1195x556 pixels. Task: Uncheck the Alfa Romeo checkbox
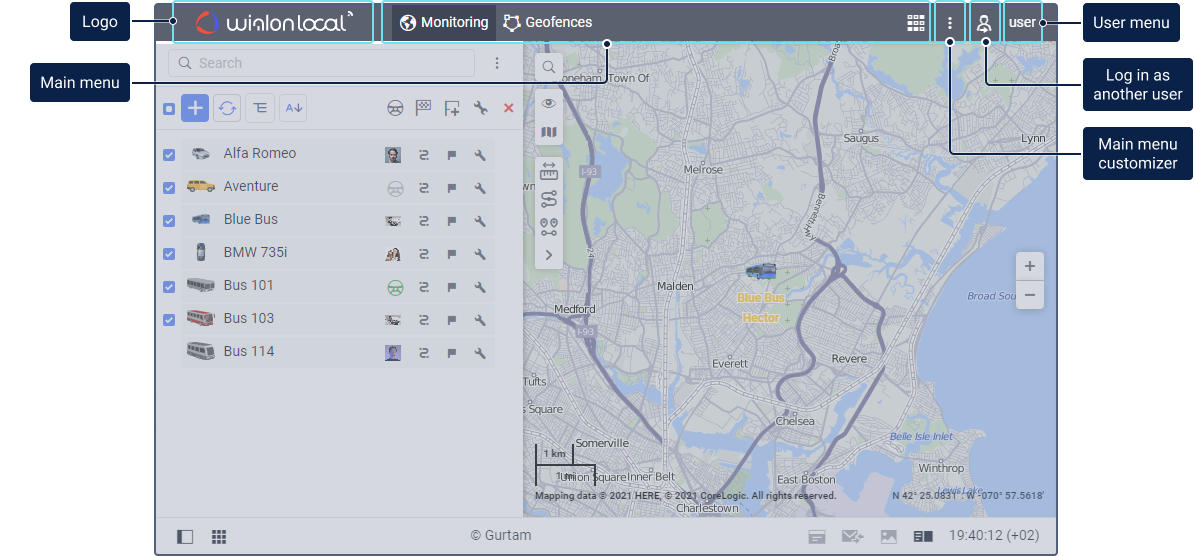(x=169, y=155)
